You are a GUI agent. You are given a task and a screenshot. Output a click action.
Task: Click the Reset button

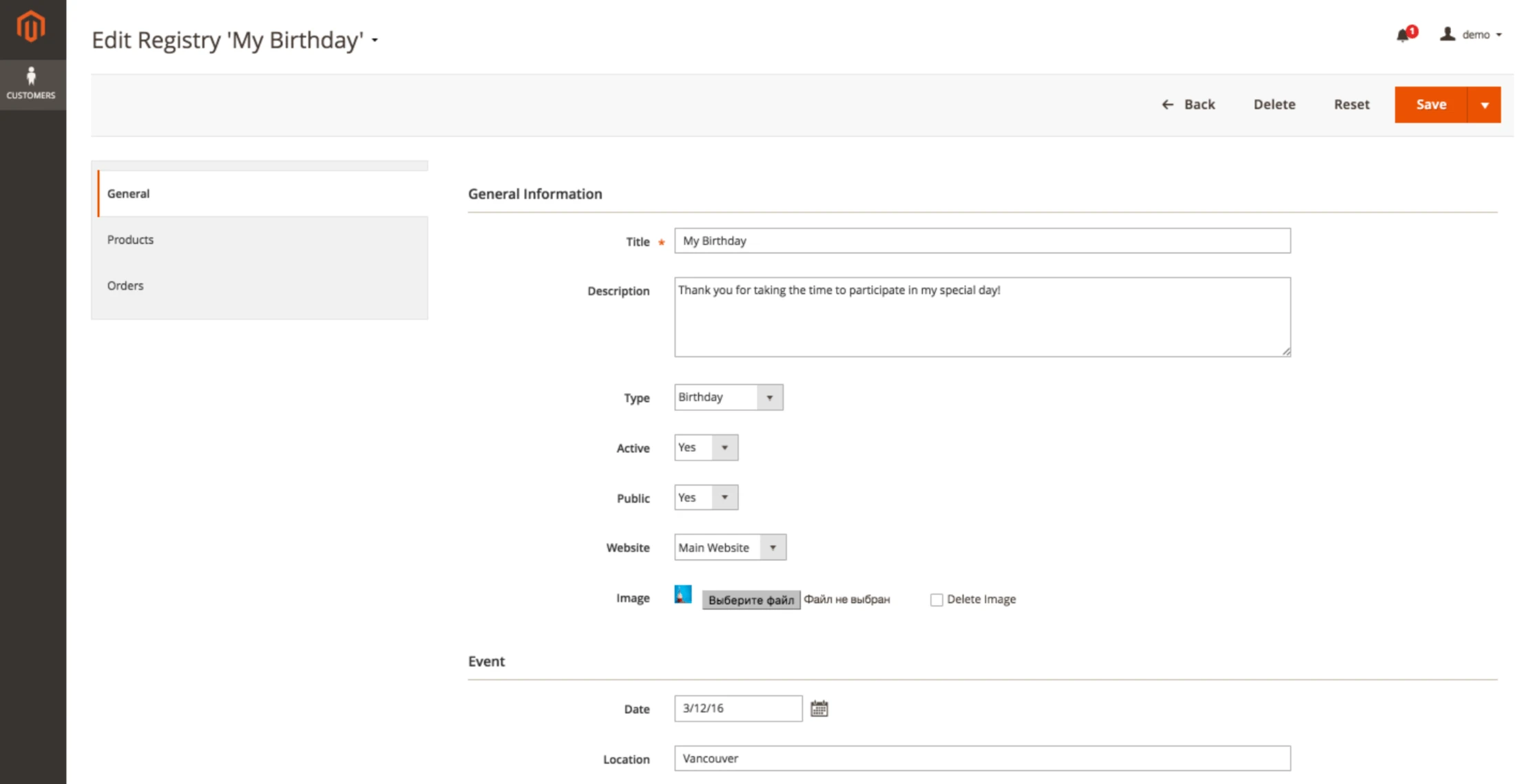[x=1351, y=105]
